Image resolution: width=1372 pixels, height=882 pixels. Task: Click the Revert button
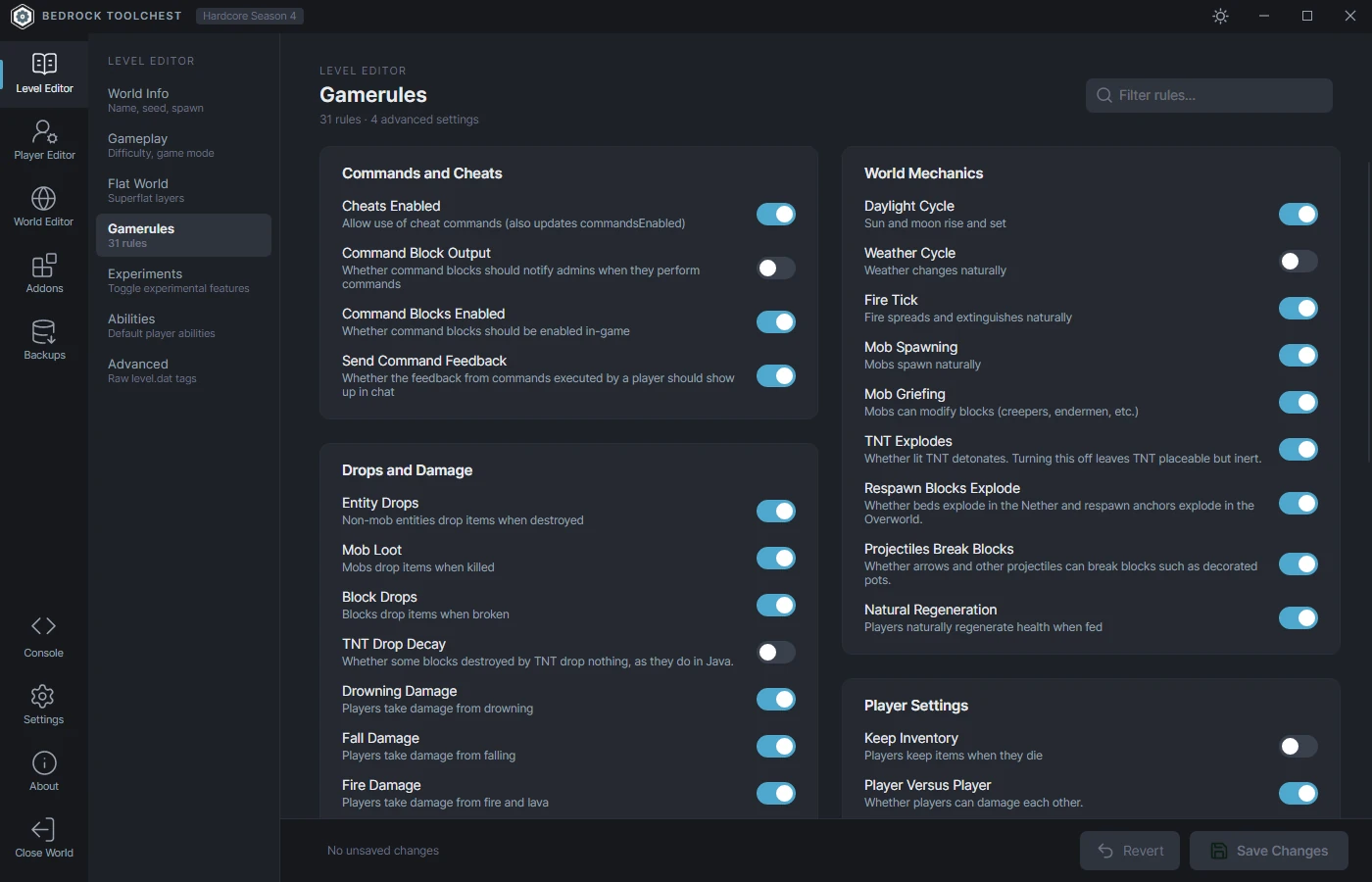point(1131,851)
